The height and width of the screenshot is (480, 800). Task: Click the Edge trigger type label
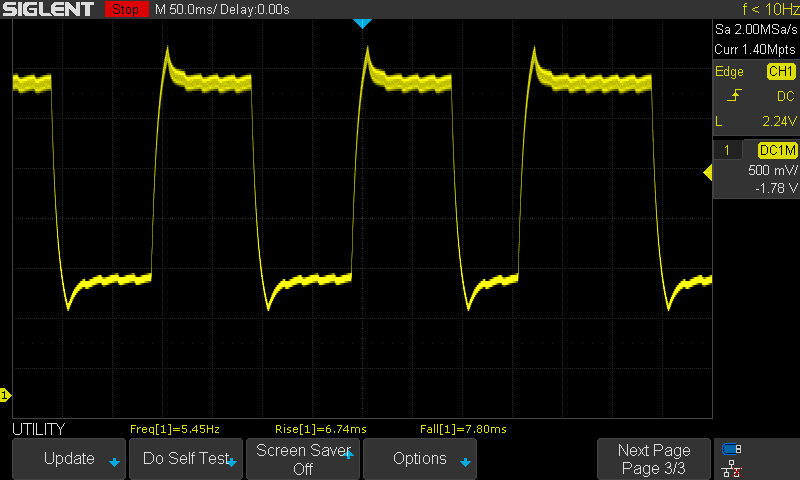click(729, 71)
